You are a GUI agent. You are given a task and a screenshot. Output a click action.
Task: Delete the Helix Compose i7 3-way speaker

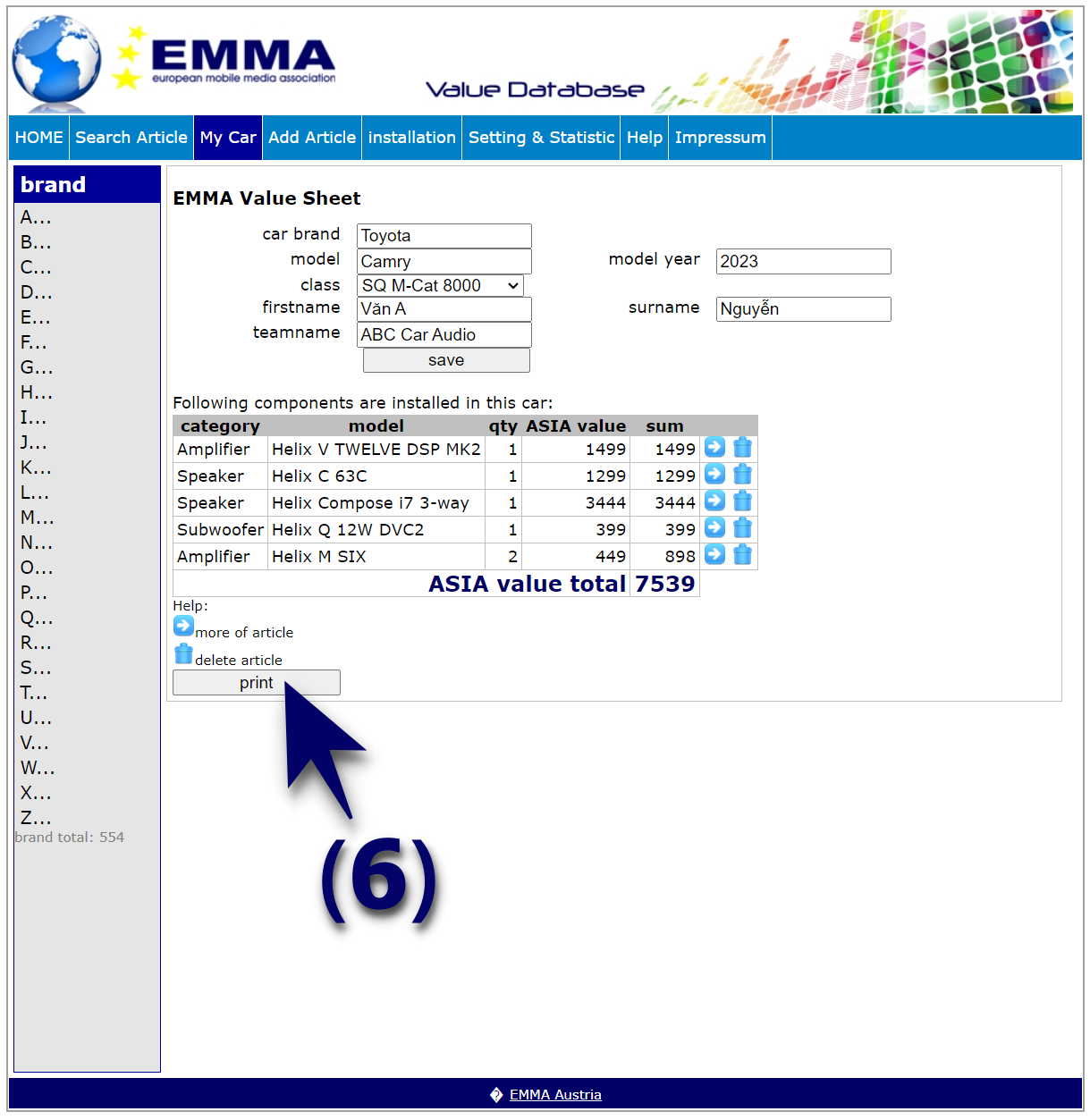click(742, 501)
